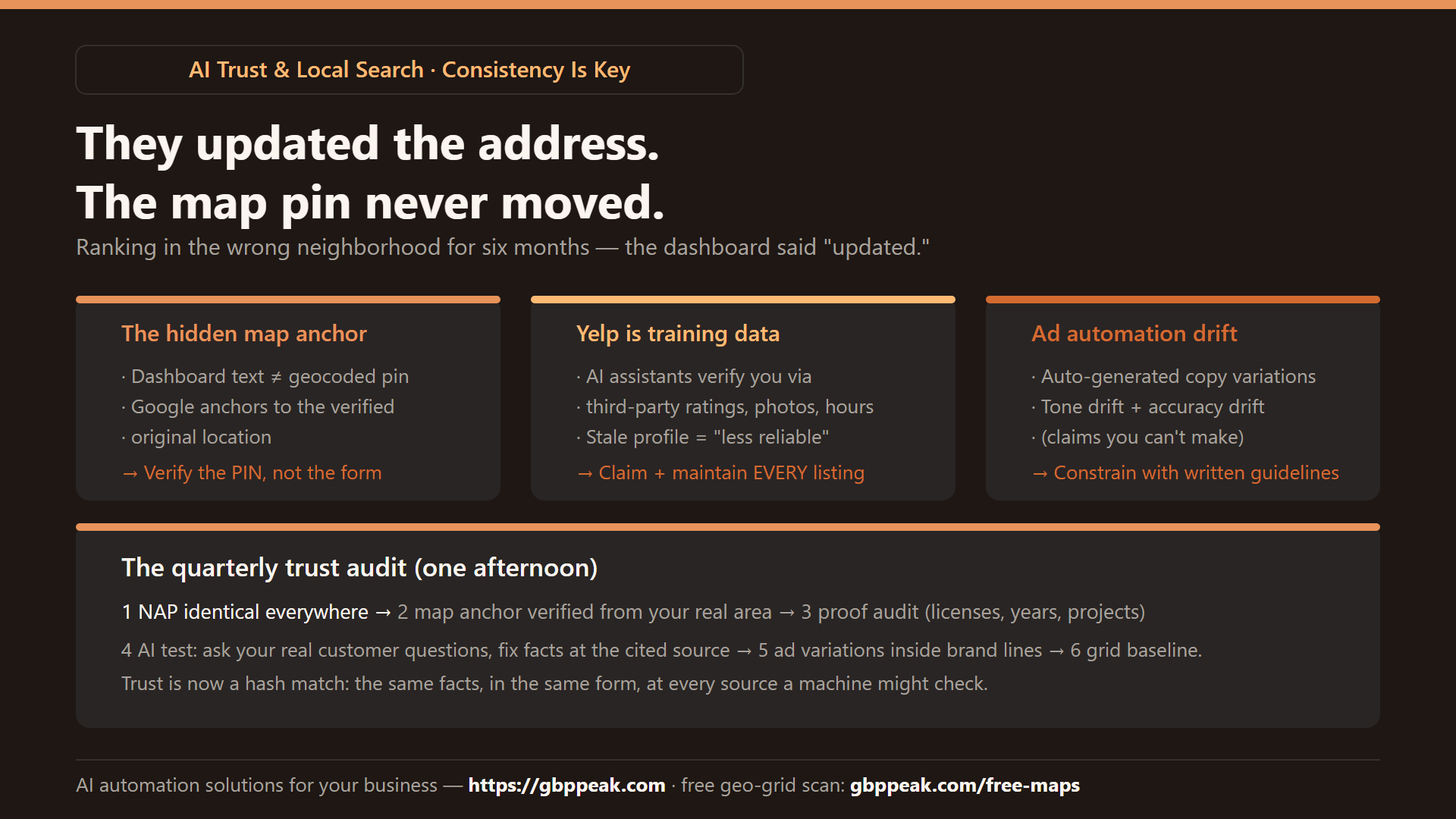Click '3 proof audit (licenses, years, projects)'
Screen dimensions: 1456x819
tap(973, 612)
